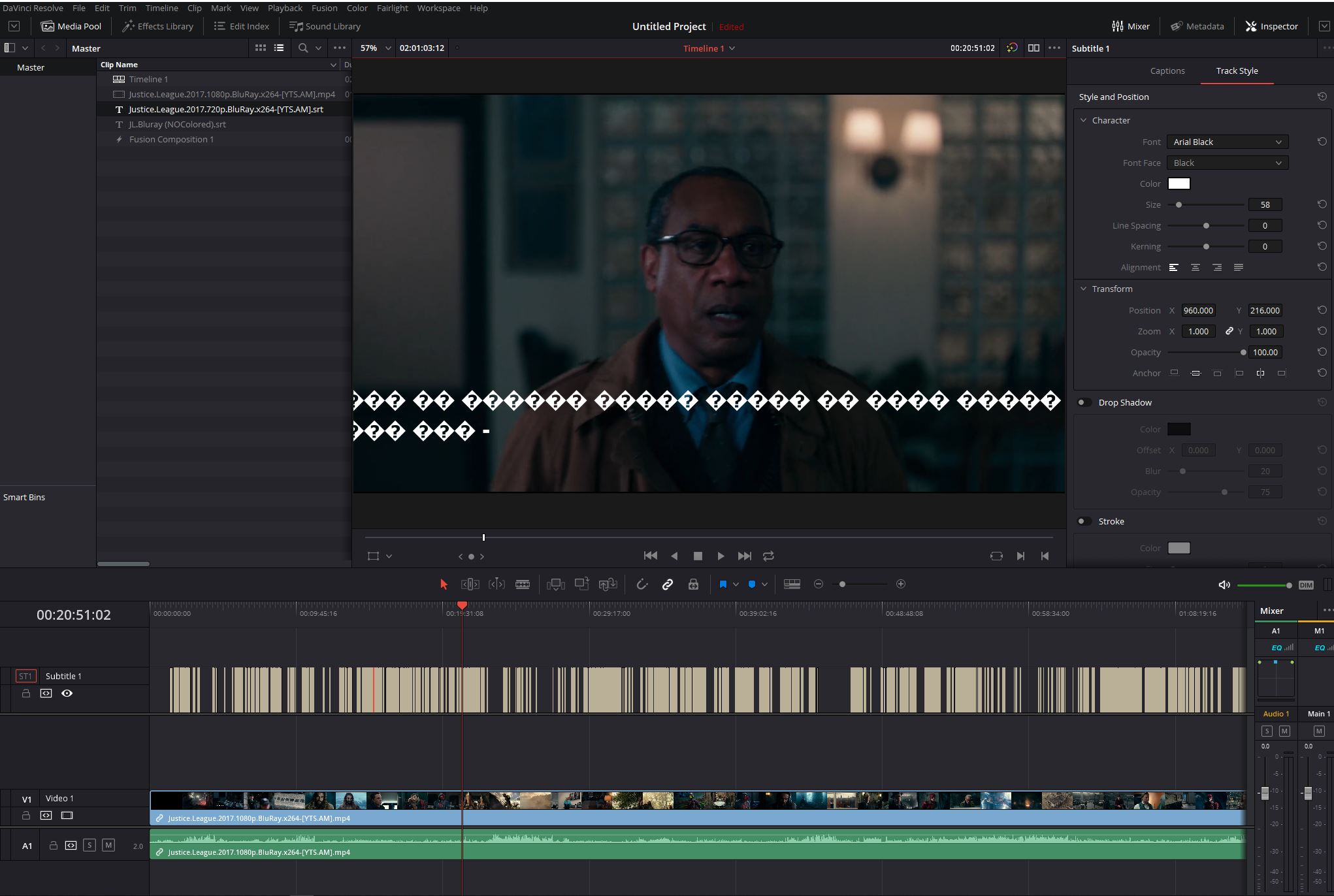Jump to last frame in viewer
1334x896 pixels.
[744, 556]
